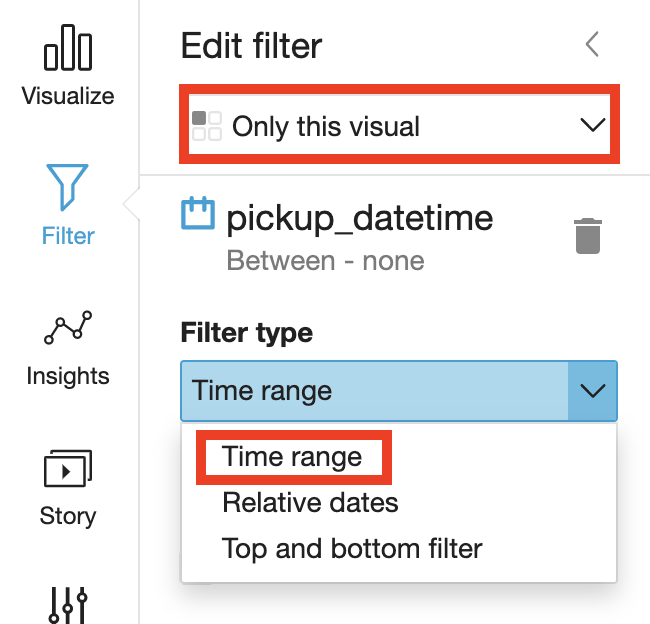Delete the pickup_datetime filter with trash icon
This screenshot has height=624, width=650.
pos(588,236)
